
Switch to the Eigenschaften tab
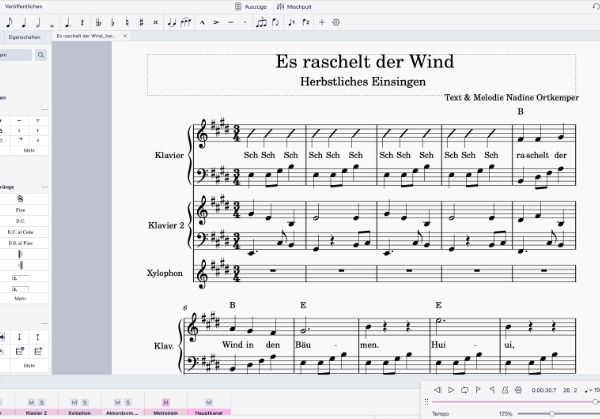pyautogui.click(x=22, y=36)
